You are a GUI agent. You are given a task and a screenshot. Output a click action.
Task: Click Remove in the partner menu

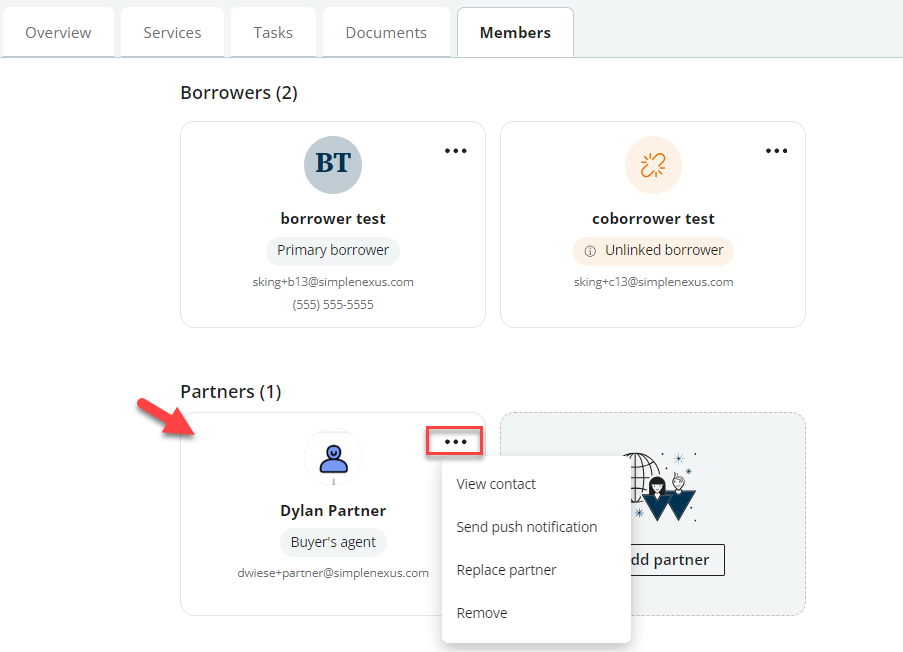[482, 613]
